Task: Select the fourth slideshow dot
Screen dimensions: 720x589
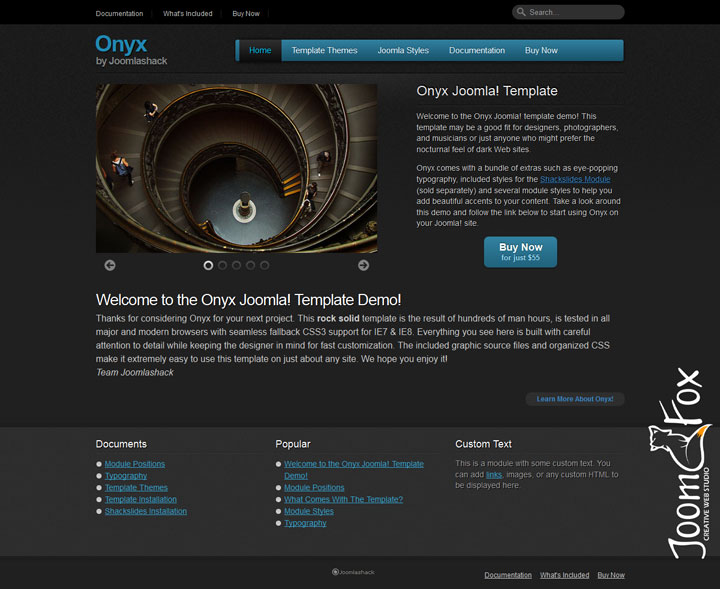Action: (250, 265)
